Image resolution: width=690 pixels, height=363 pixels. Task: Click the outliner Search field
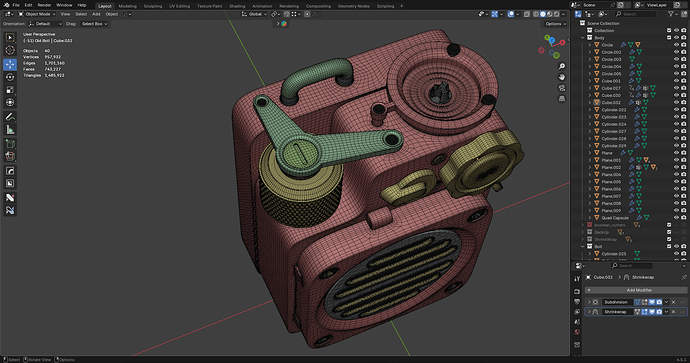(635, 14)
